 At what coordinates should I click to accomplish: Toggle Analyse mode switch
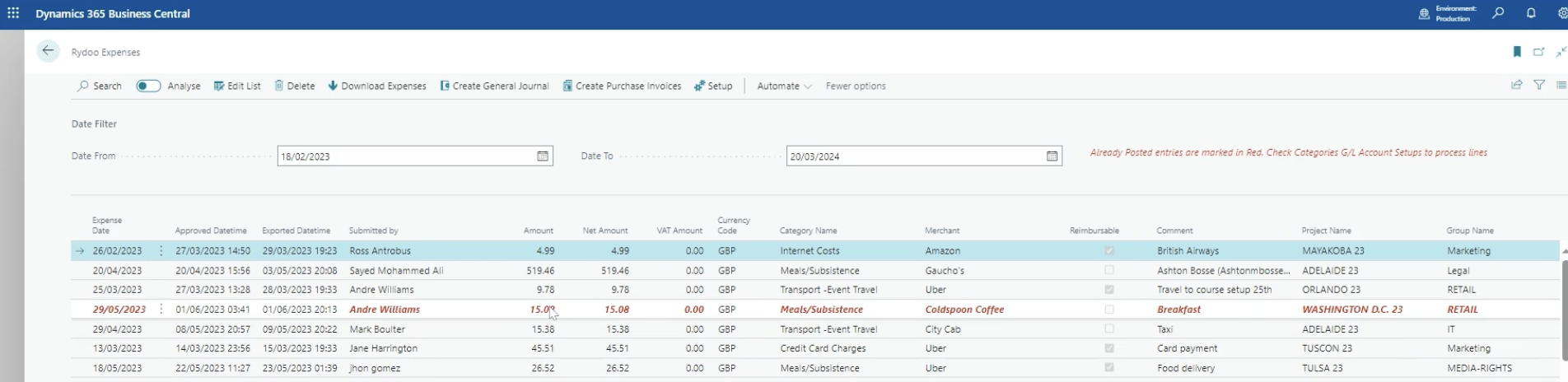pyautogui.click(x=148, y=86)
